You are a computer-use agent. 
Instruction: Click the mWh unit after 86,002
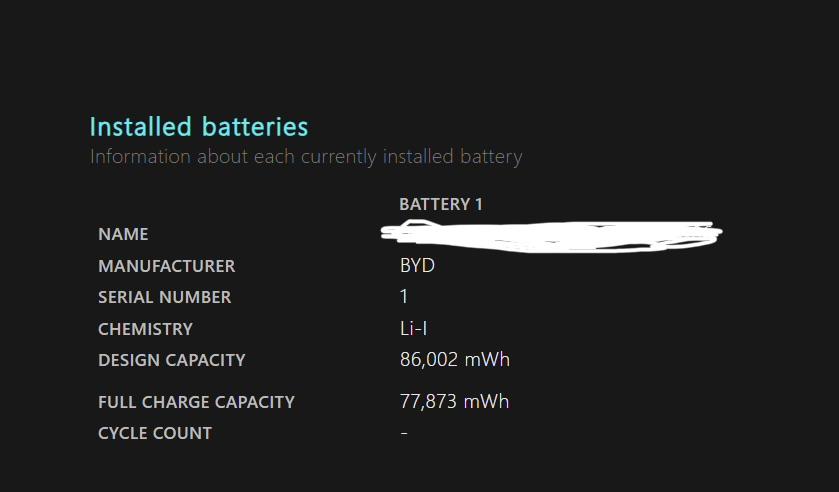tap(490, 360)
